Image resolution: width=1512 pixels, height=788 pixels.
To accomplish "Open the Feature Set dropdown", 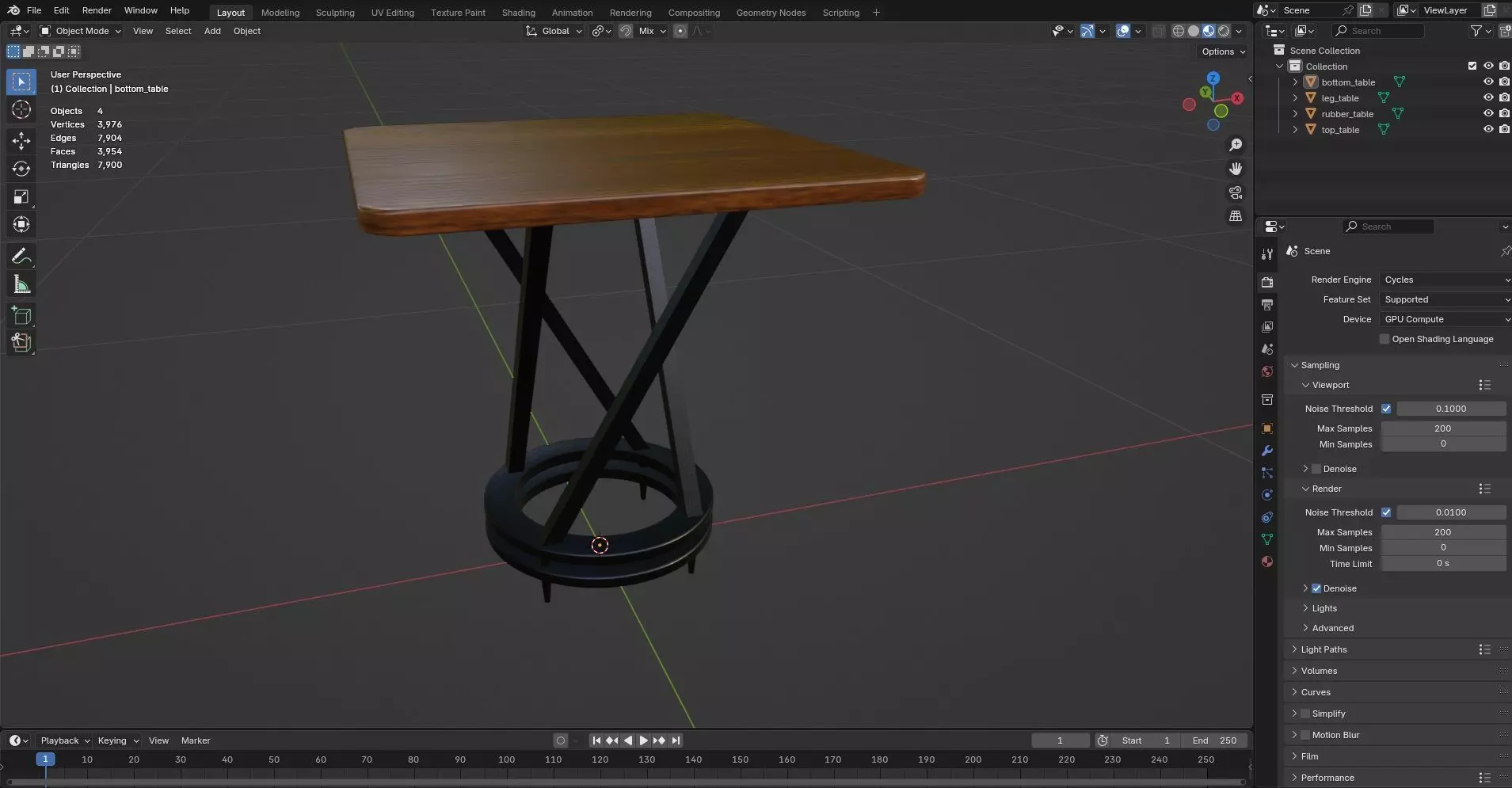I will [x=1445, y=299].
